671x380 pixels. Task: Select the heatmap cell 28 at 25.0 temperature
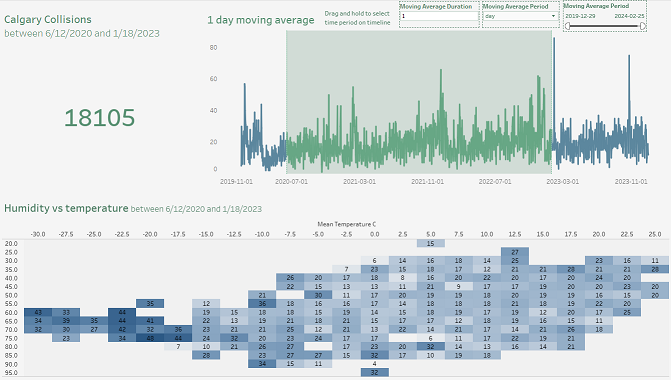click(655, 269)
